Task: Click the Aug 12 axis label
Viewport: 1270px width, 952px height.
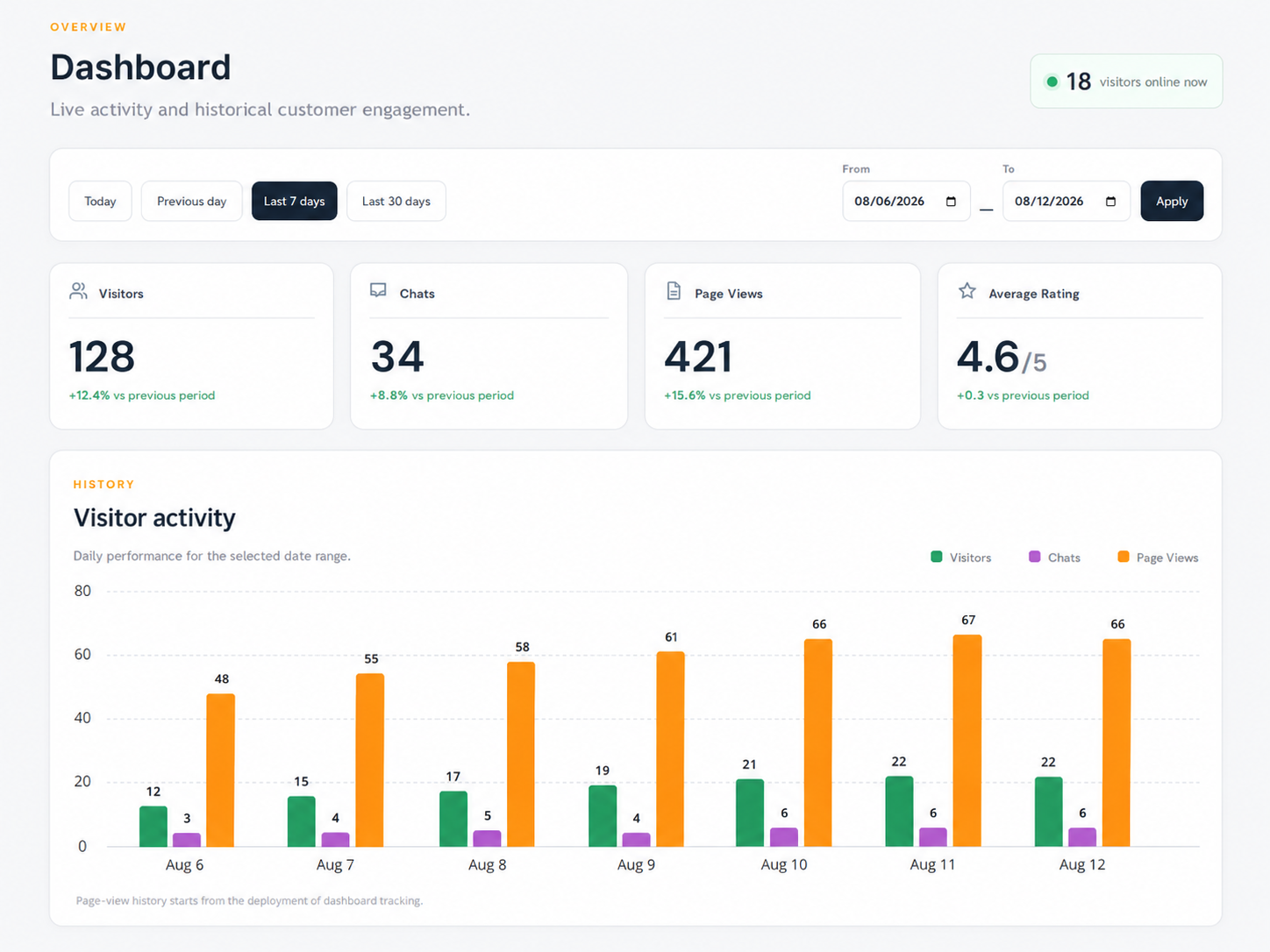Action: (x=1082, y=865)
